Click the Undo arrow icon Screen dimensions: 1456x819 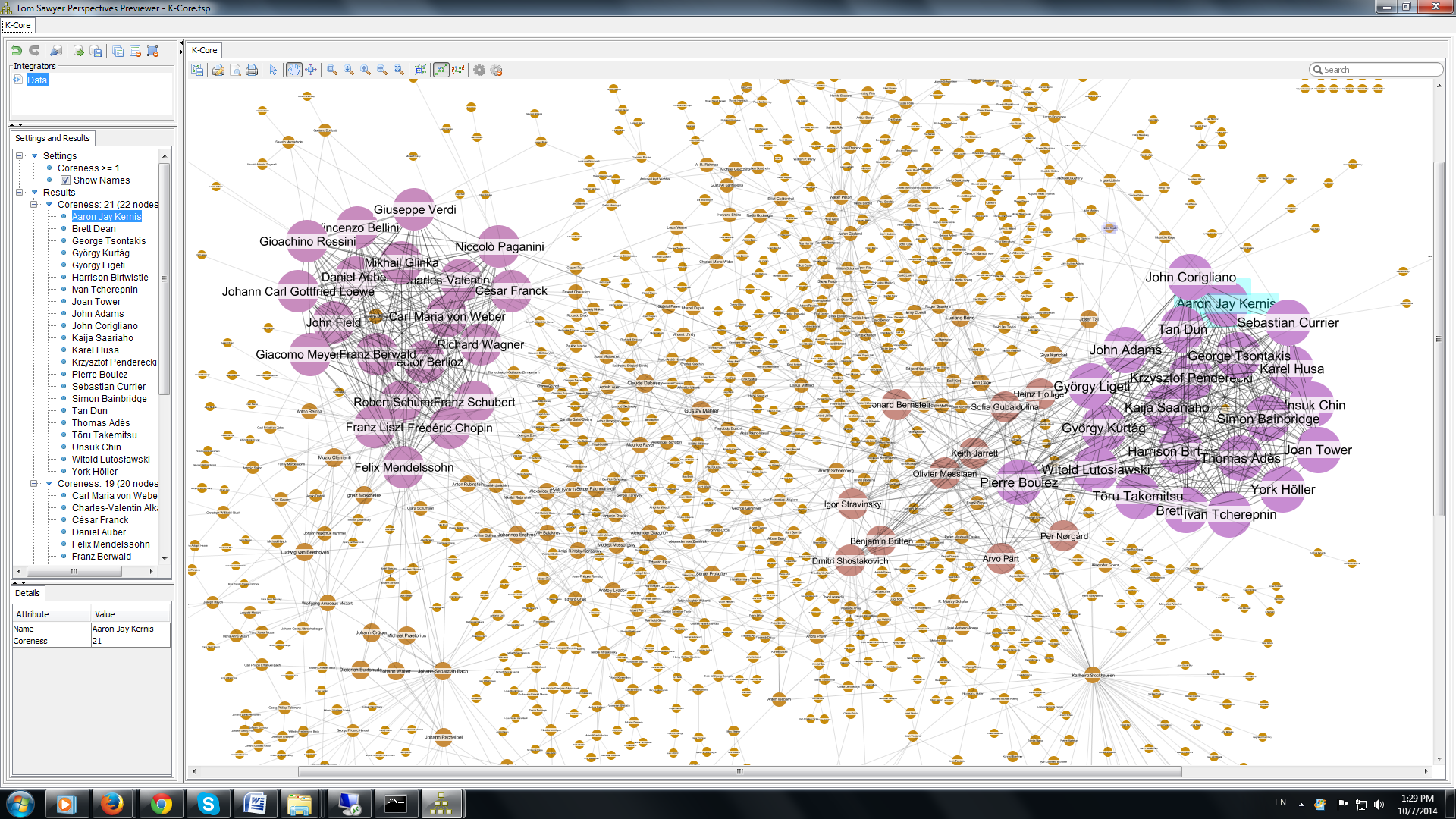[17, 51]
